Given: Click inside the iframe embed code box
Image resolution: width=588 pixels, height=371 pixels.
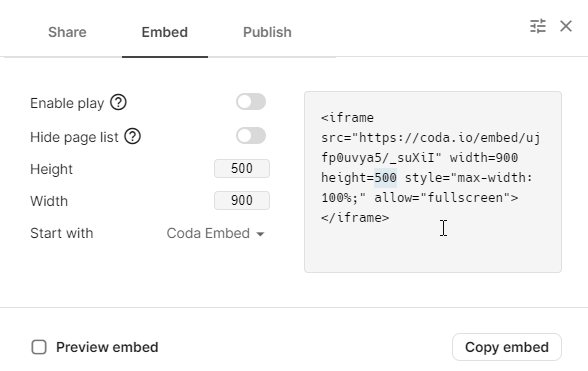Looking at the screenshot, I should (x=433, y=182).
